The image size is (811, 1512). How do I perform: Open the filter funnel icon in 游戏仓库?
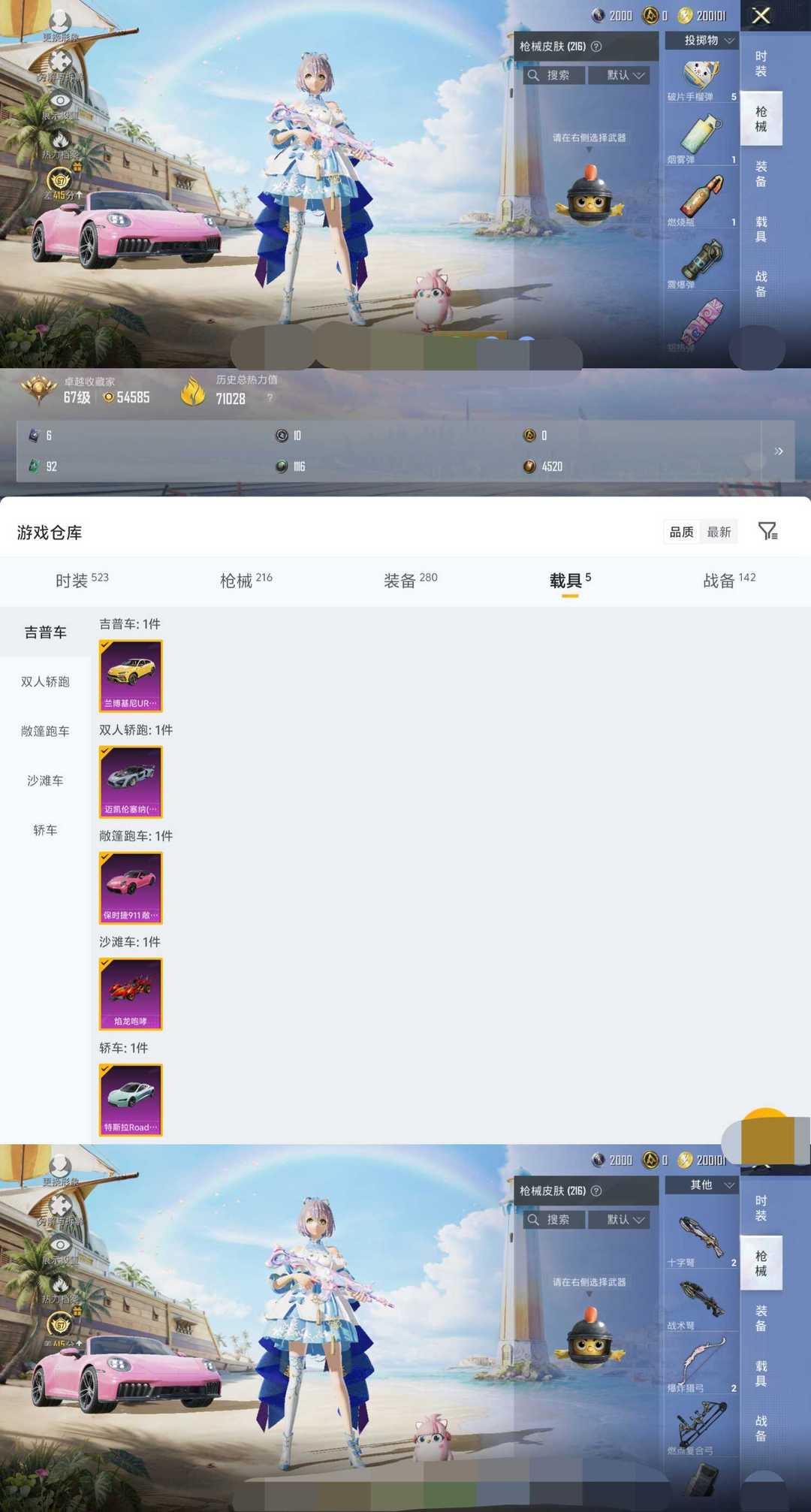767,531
